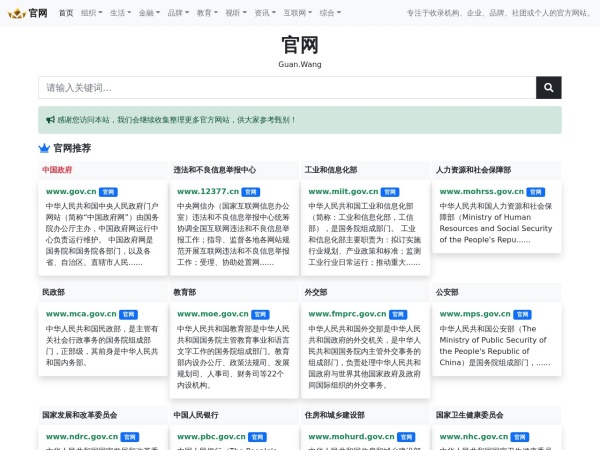Click the magnifier search button
The image size is (600, 450).
(549, 88)
